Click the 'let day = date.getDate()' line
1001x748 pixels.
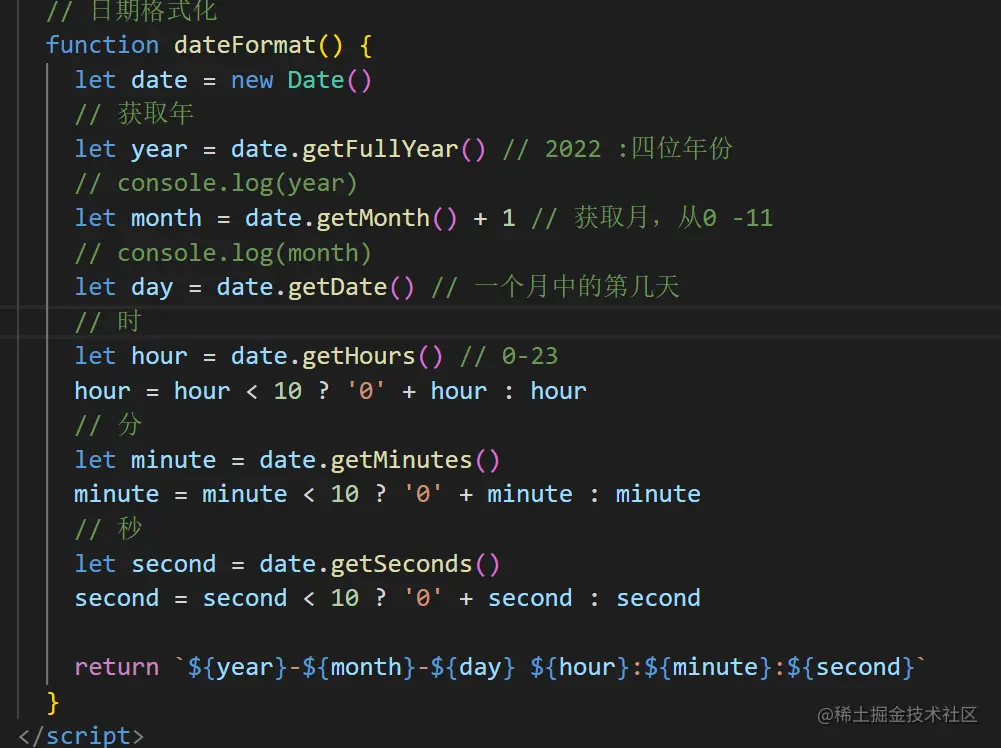(245, 287)
